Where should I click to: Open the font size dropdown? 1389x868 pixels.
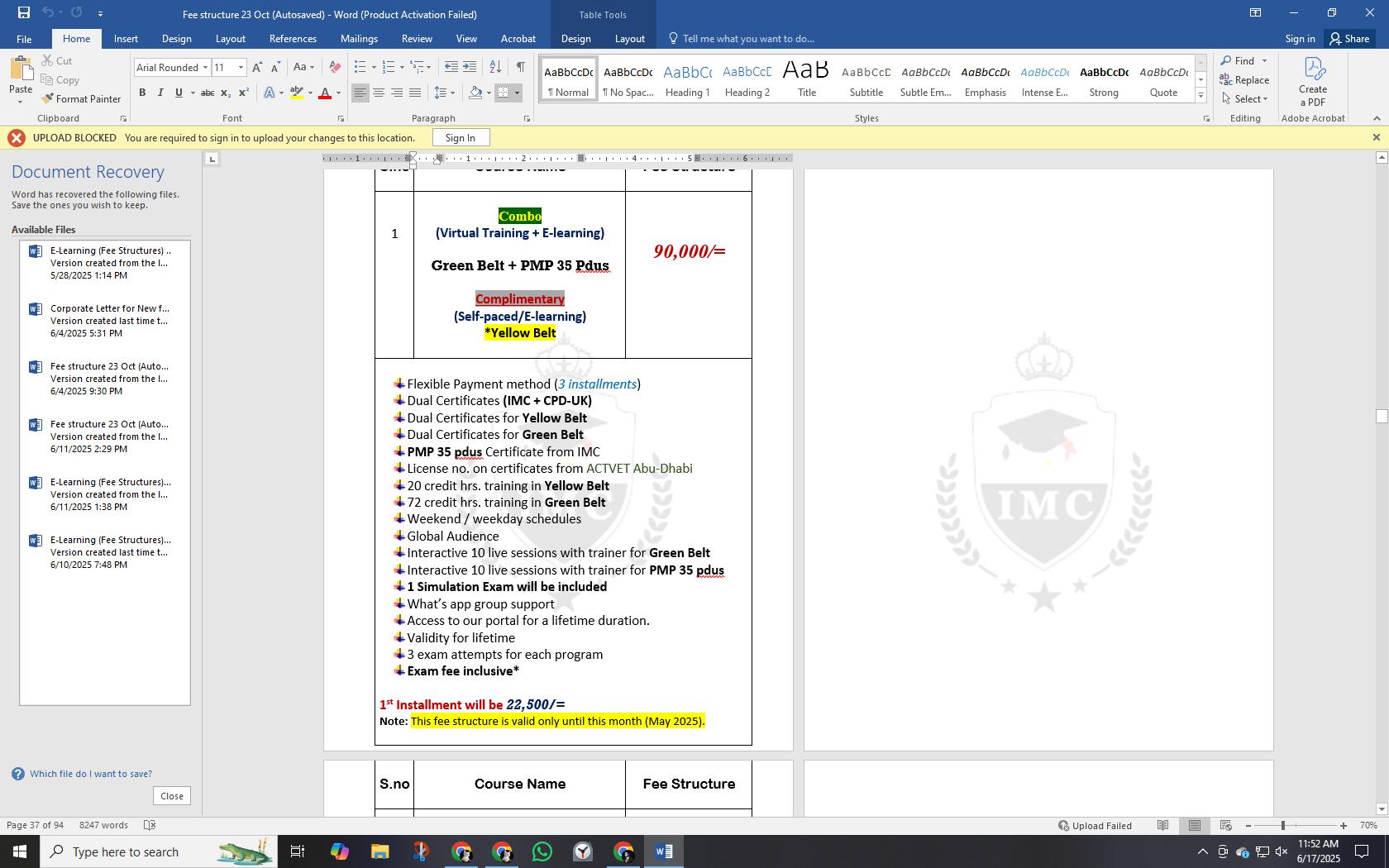(x=241, y=68)
